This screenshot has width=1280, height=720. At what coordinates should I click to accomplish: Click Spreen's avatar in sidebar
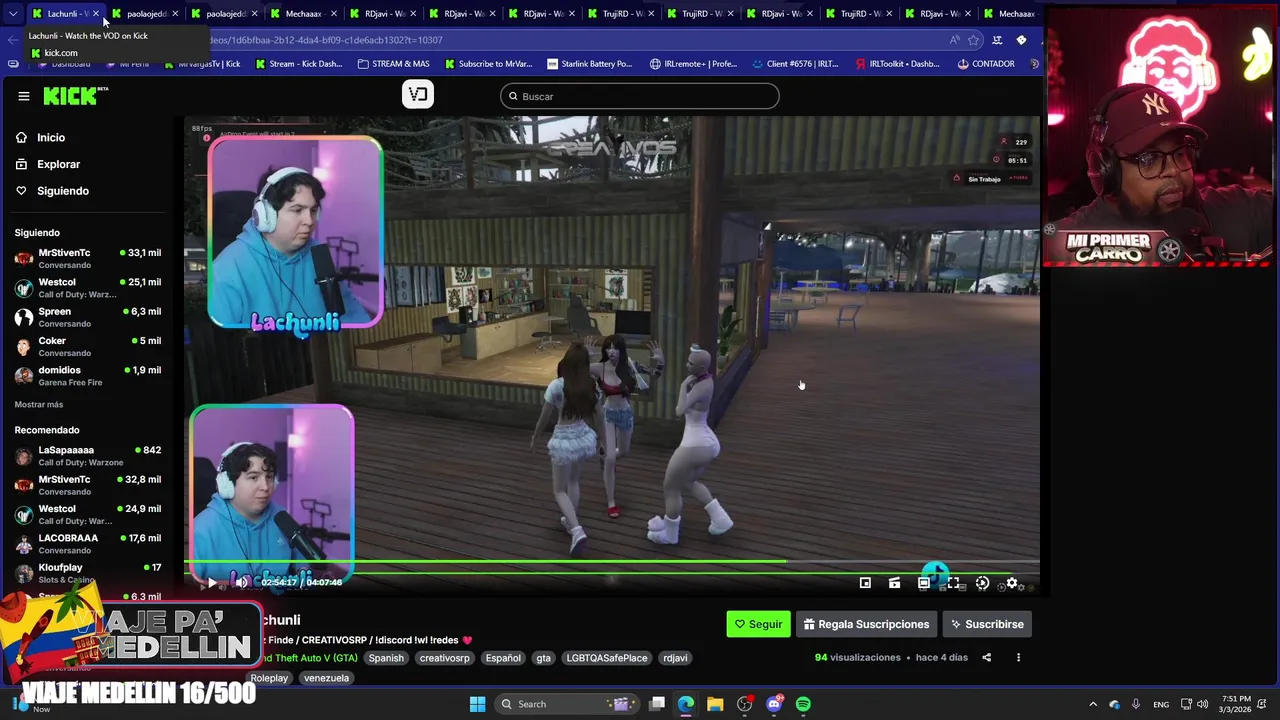point(23,317)
